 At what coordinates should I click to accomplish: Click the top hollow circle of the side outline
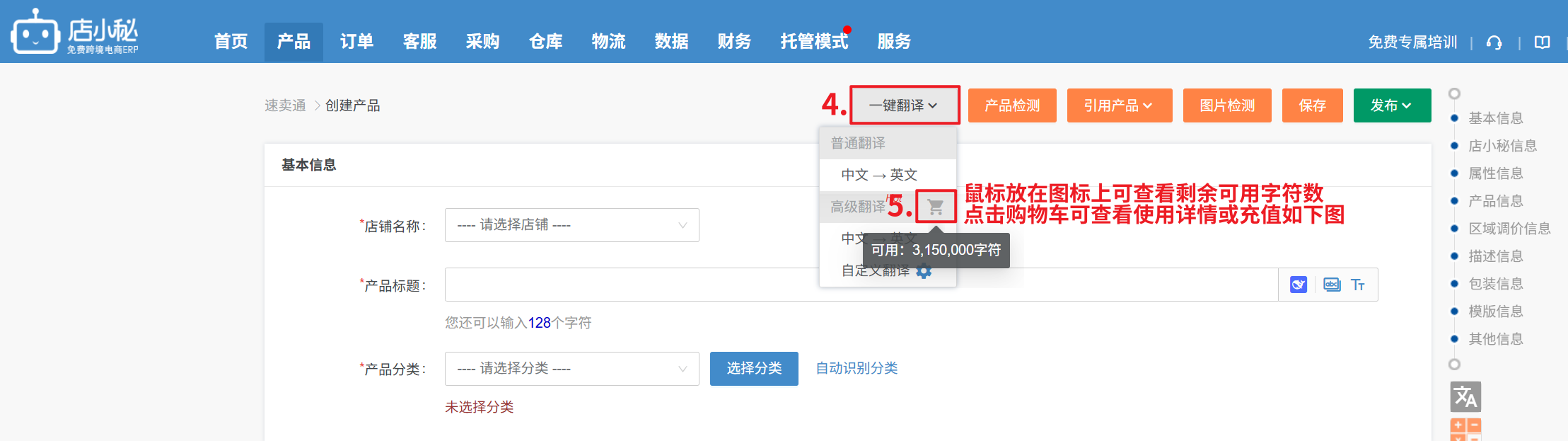[1454, 93]
